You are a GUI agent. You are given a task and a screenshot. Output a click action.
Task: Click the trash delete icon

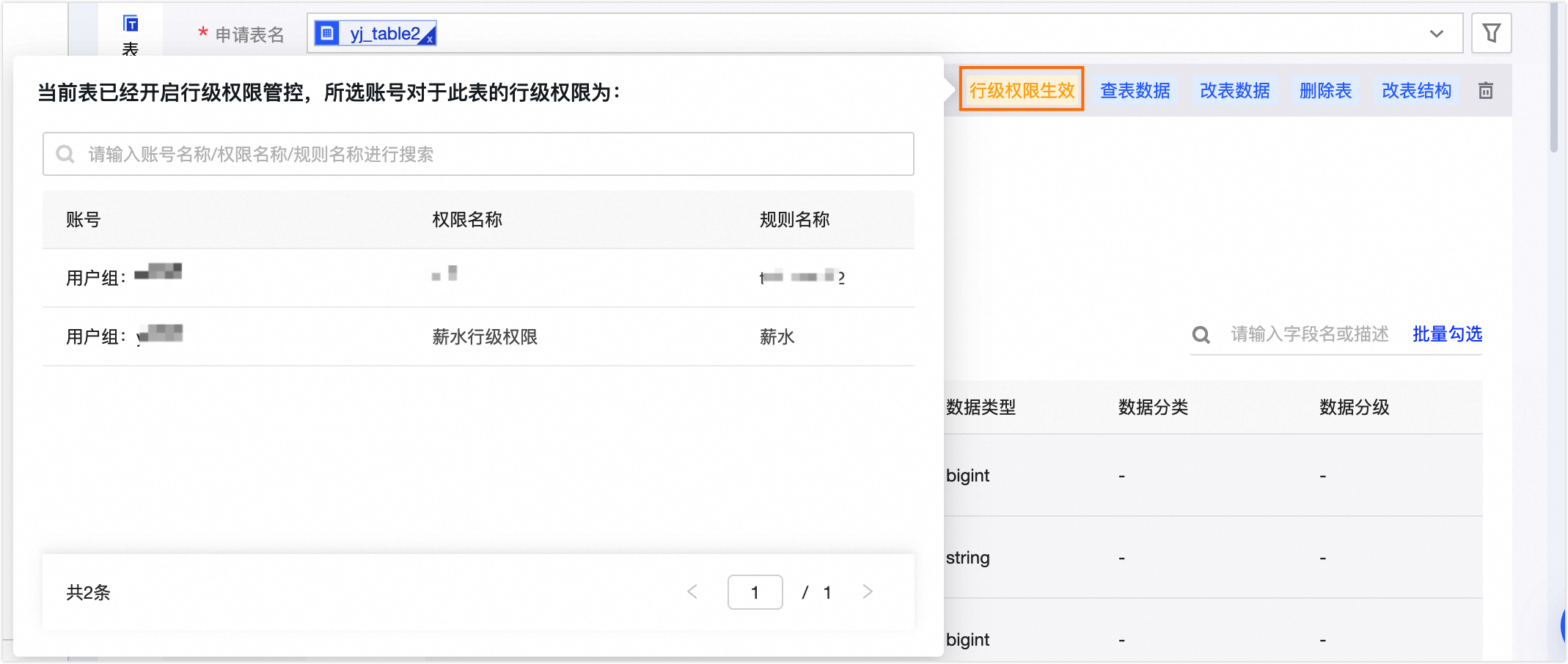[1485, 91]
